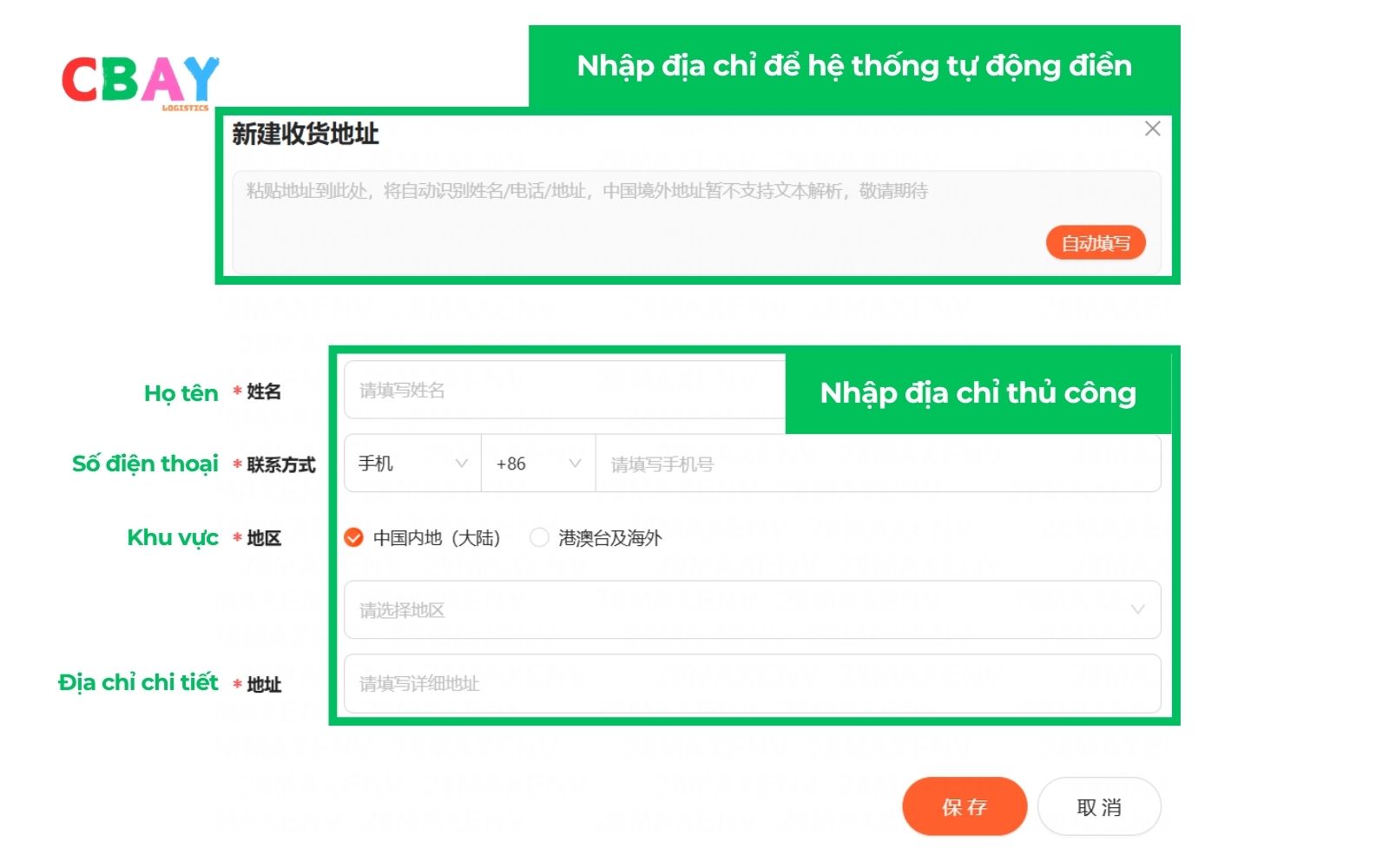Expand the 请选择地区 region dropdown
The height and width of the screenshot is (868, 1389).
click(x=753, y=610)
